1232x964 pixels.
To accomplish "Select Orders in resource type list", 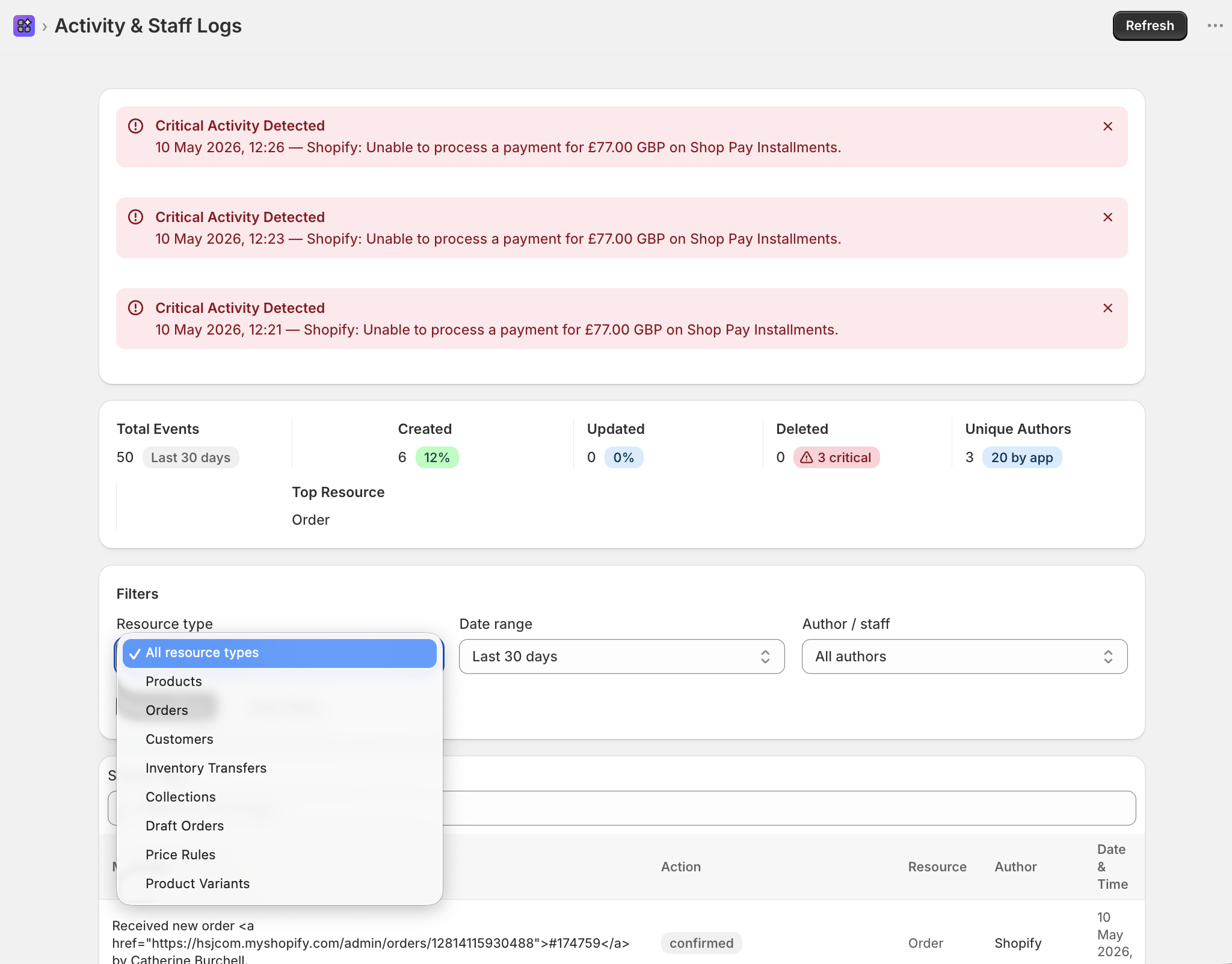I will tap(280, 711).
